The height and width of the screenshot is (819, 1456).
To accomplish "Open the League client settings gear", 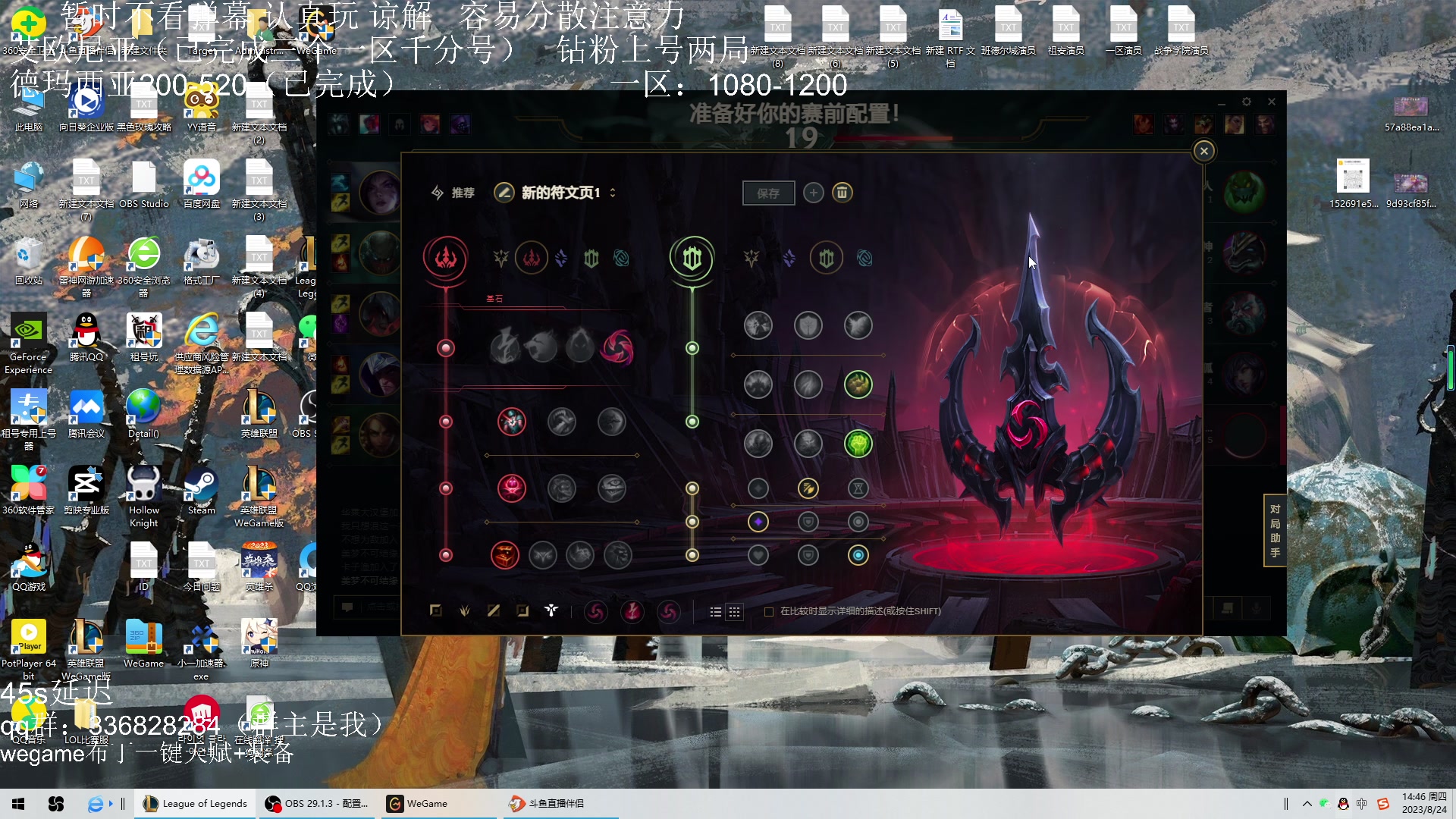I will 1246,102.
